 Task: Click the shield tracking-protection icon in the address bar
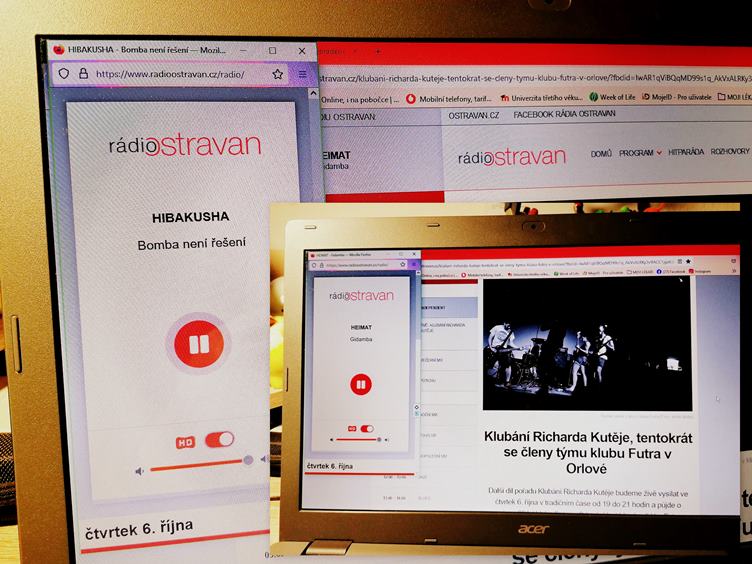pos(64,73)
